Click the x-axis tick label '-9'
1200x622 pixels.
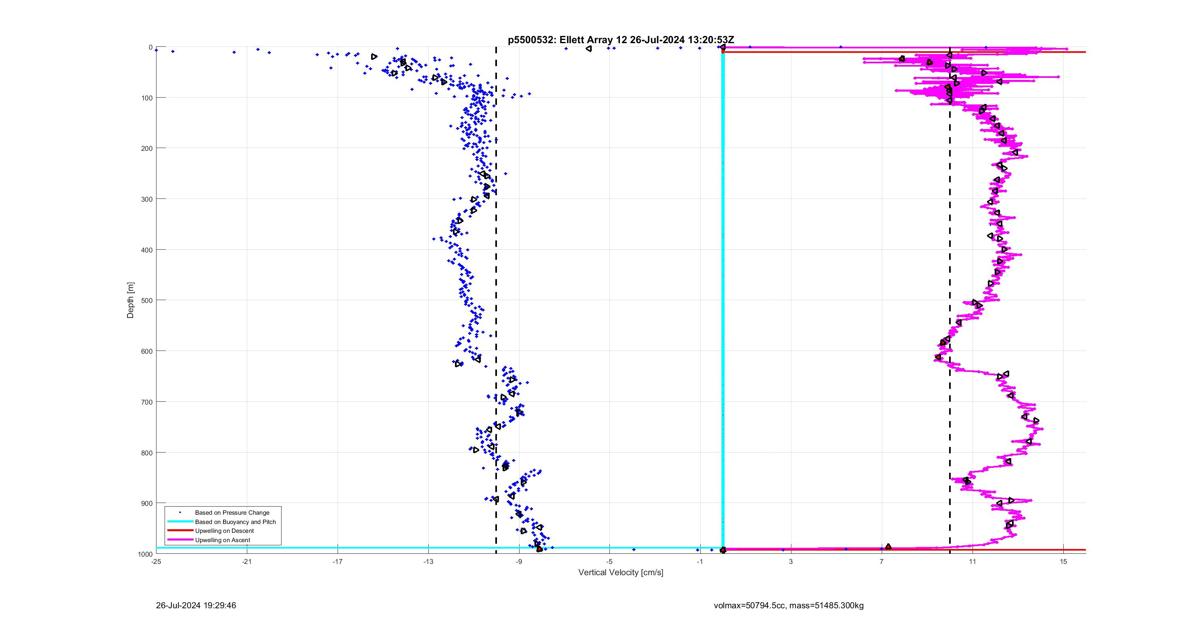(519, 561)
